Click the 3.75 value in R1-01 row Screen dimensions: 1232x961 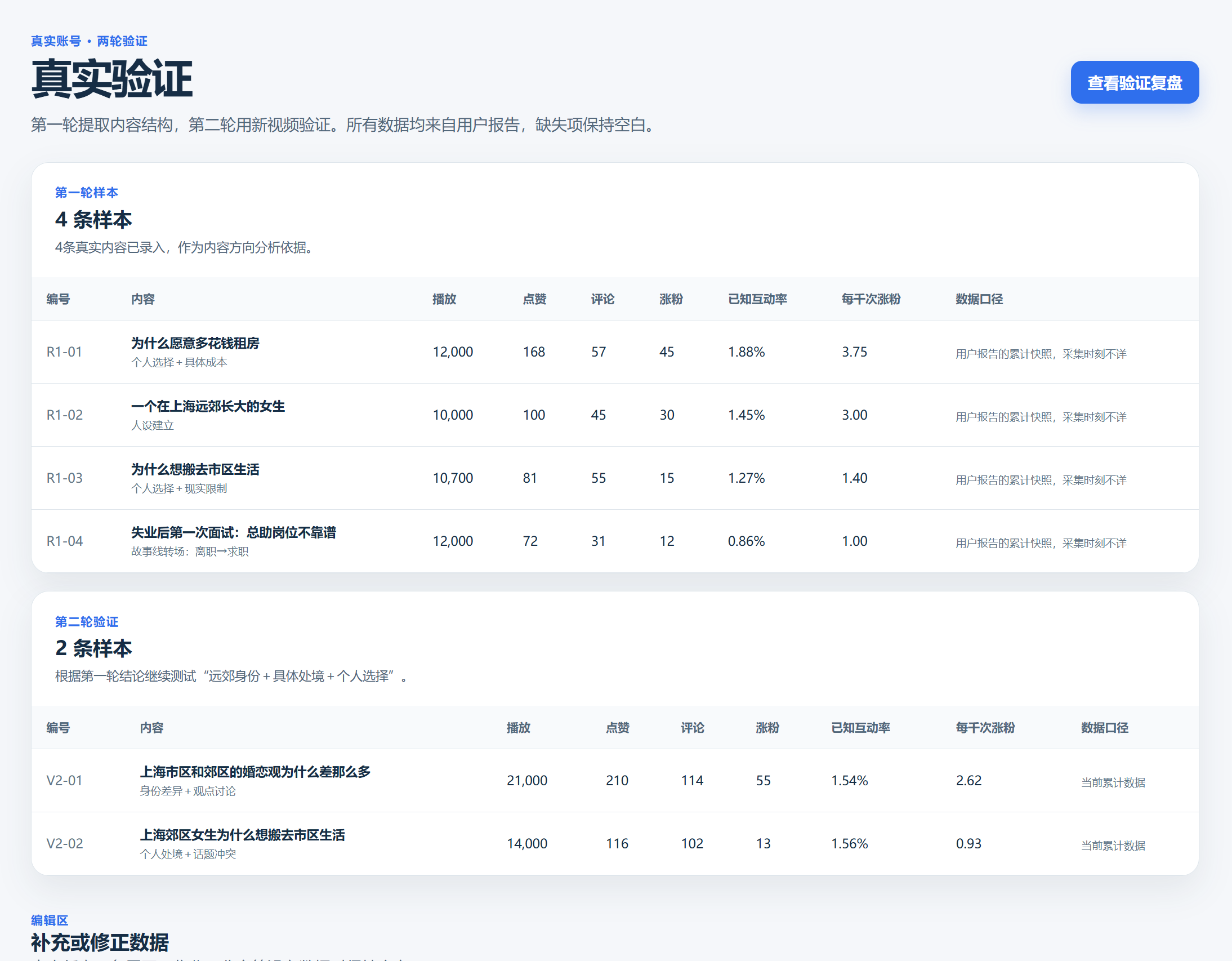pyautogui.click(x=855, y=352)
